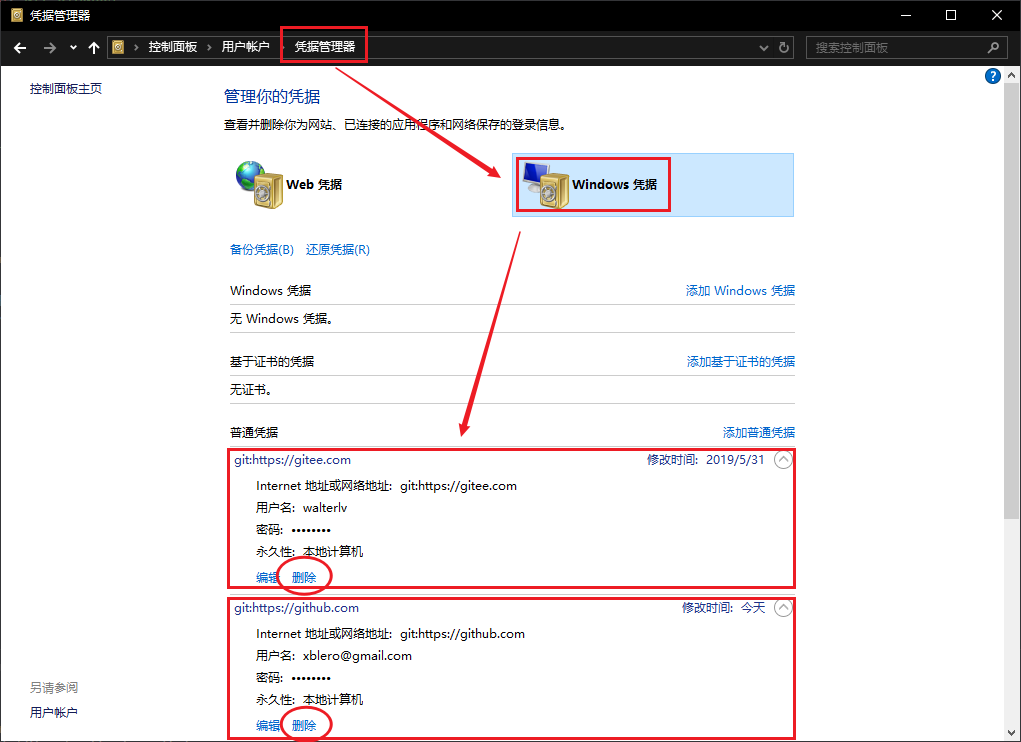Click the back navigation arrow
Viewport: 1021px width, 742px height.
(x=20, y=47)
